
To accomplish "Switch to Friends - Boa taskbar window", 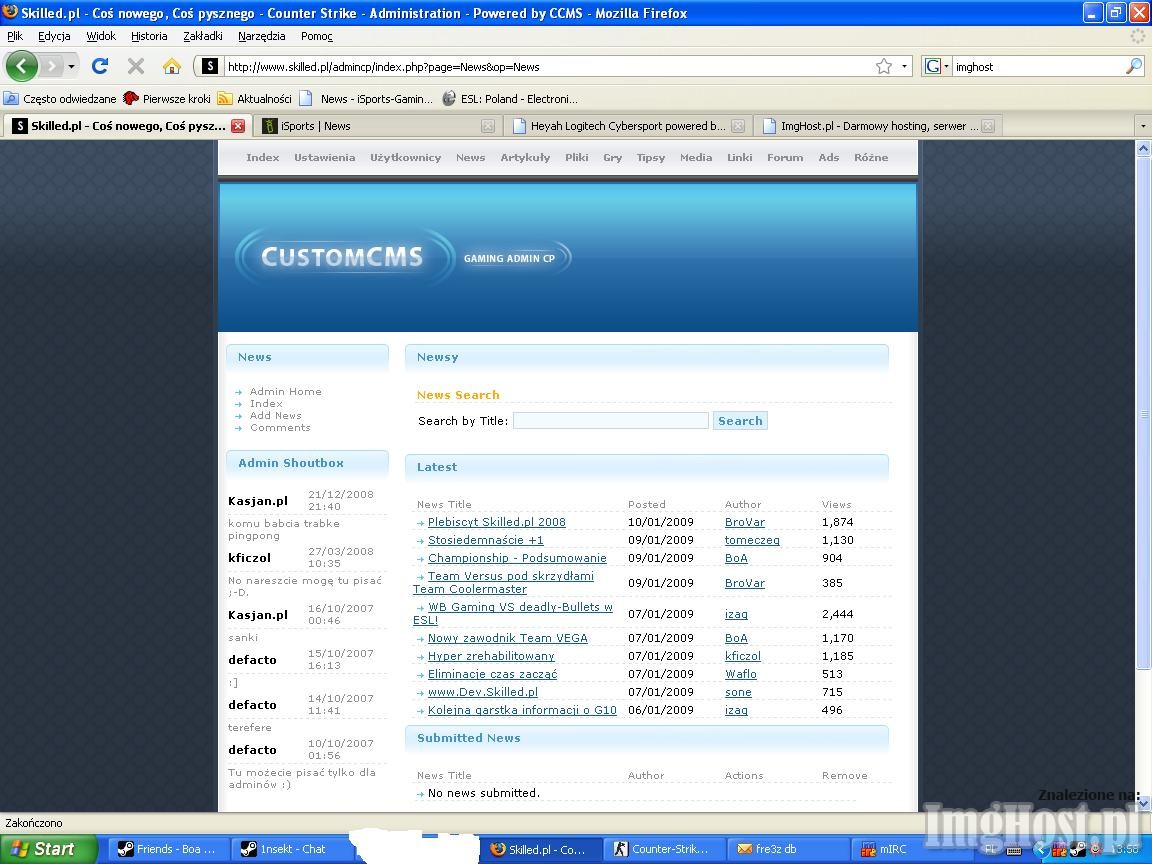I will coord(168,849).
